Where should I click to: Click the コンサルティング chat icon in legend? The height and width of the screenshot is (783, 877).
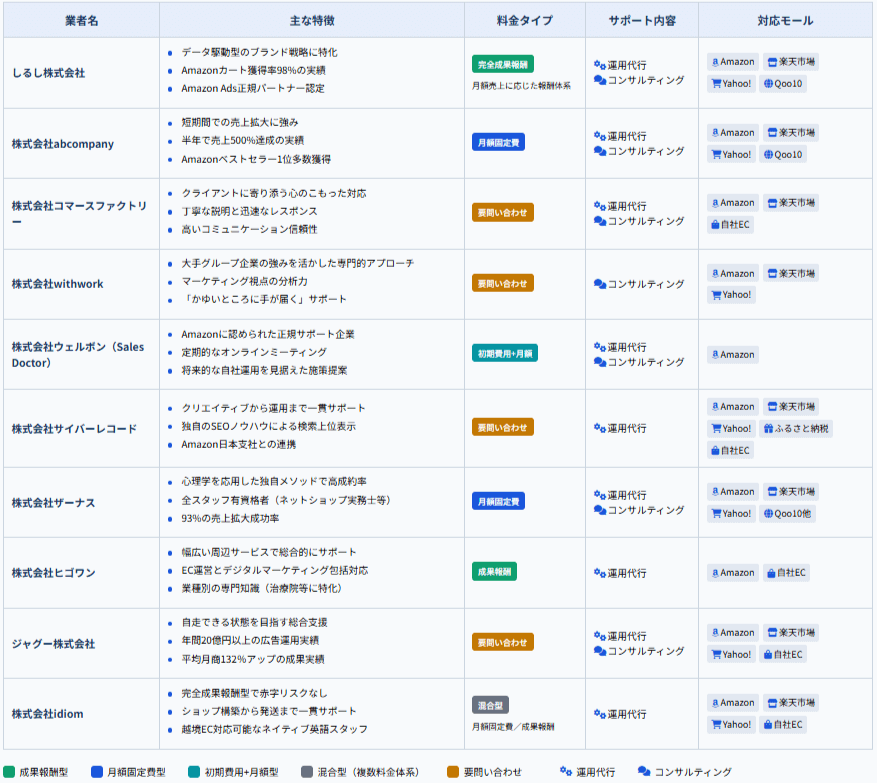point(644,771)
